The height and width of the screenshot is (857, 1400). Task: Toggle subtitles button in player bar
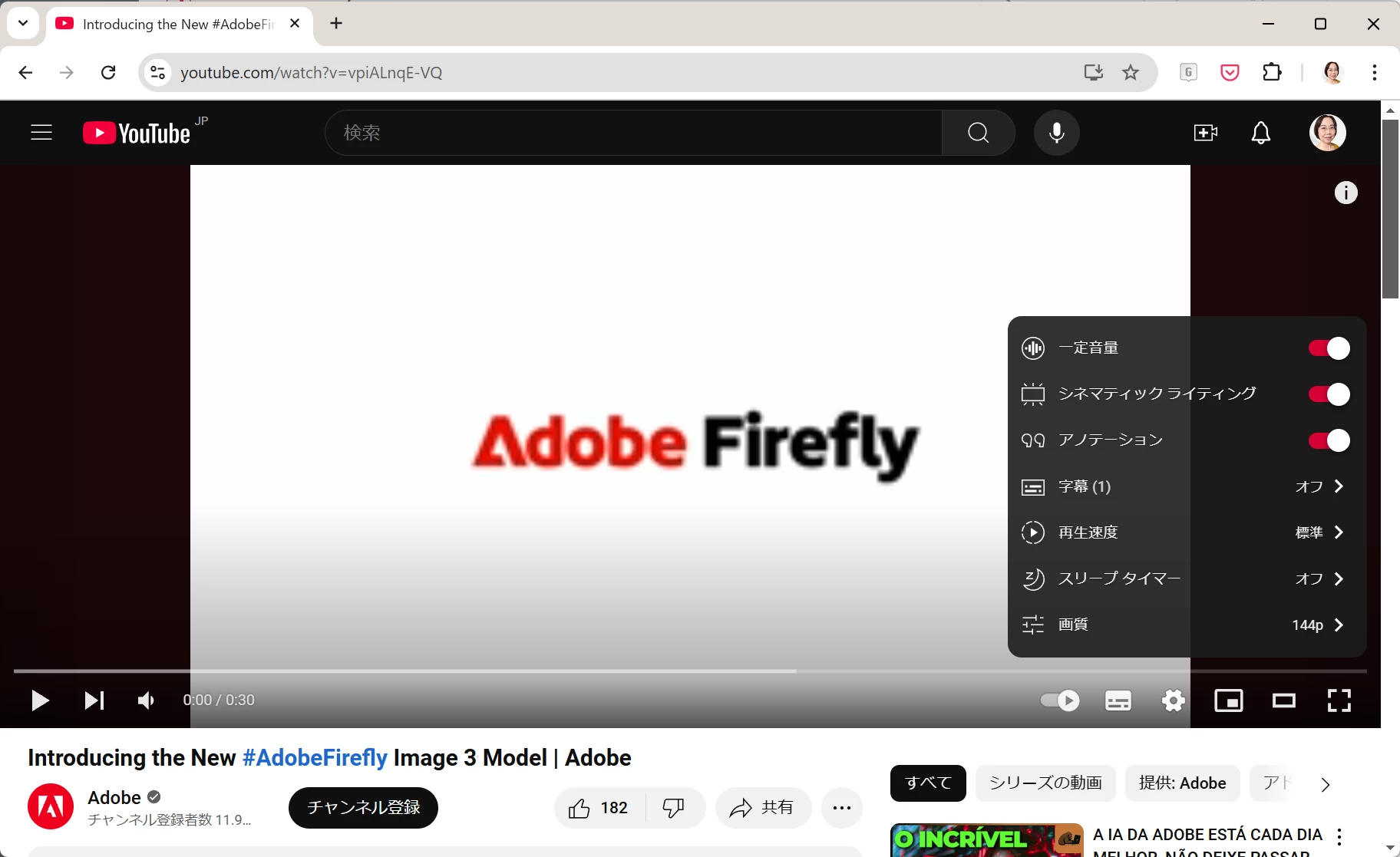click(x=1118, y=700)
